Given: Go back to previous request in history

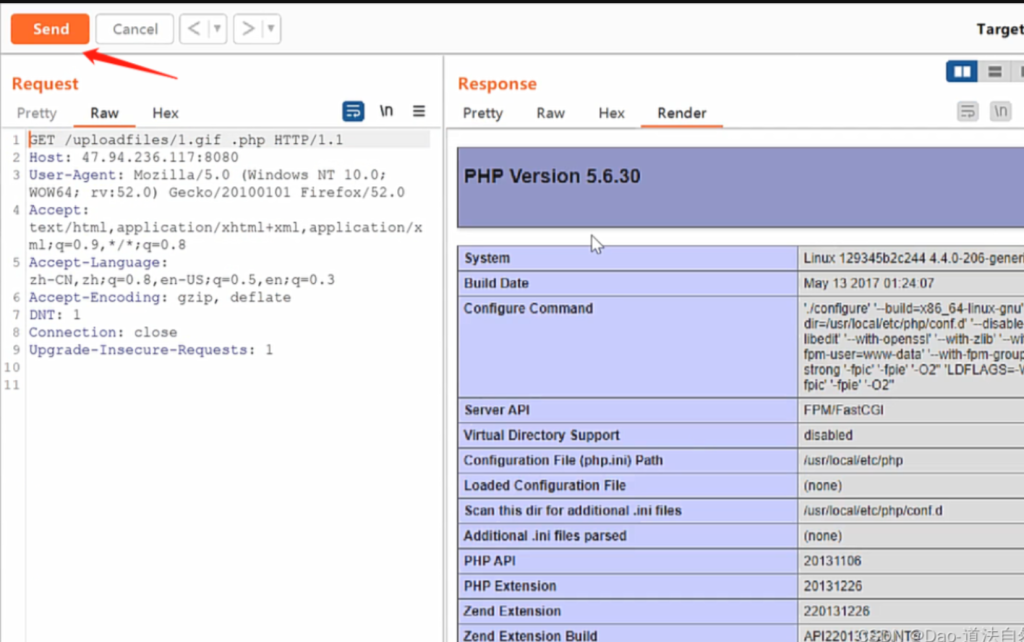Looking at the screenshot, I should (194, 29).
